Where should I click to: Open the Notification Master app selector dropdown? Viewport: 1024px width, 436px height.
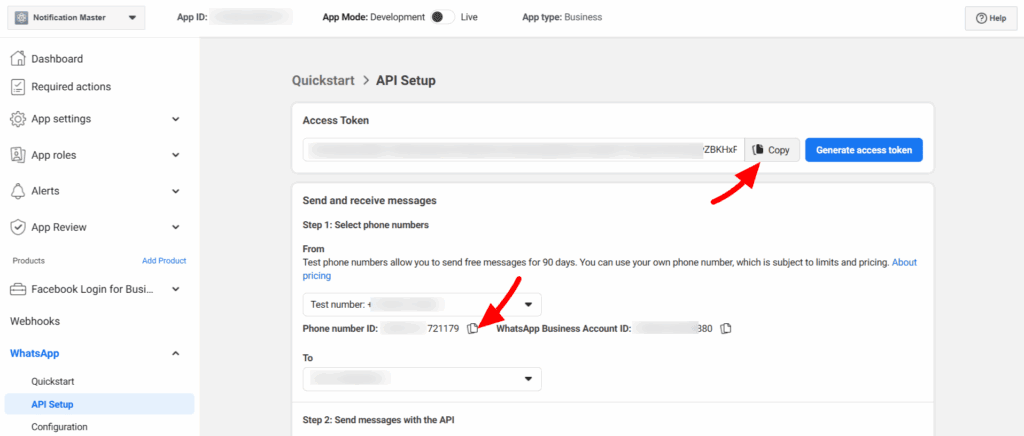point(76,18)
